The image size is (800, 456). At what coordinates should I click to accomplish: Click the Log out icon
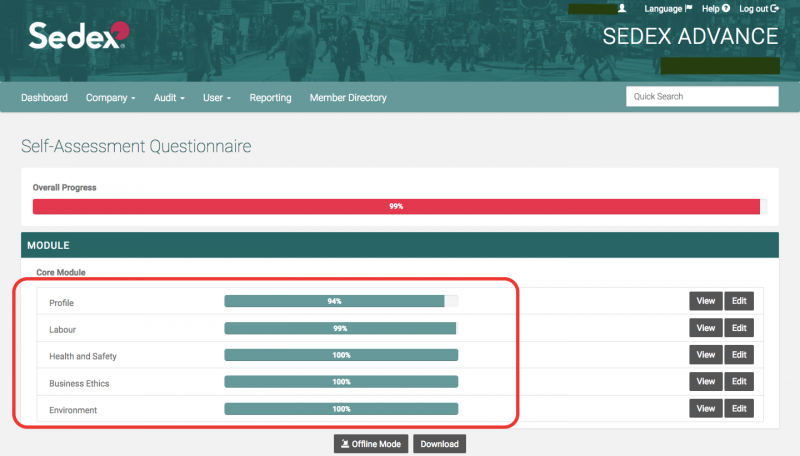(774, 8)
